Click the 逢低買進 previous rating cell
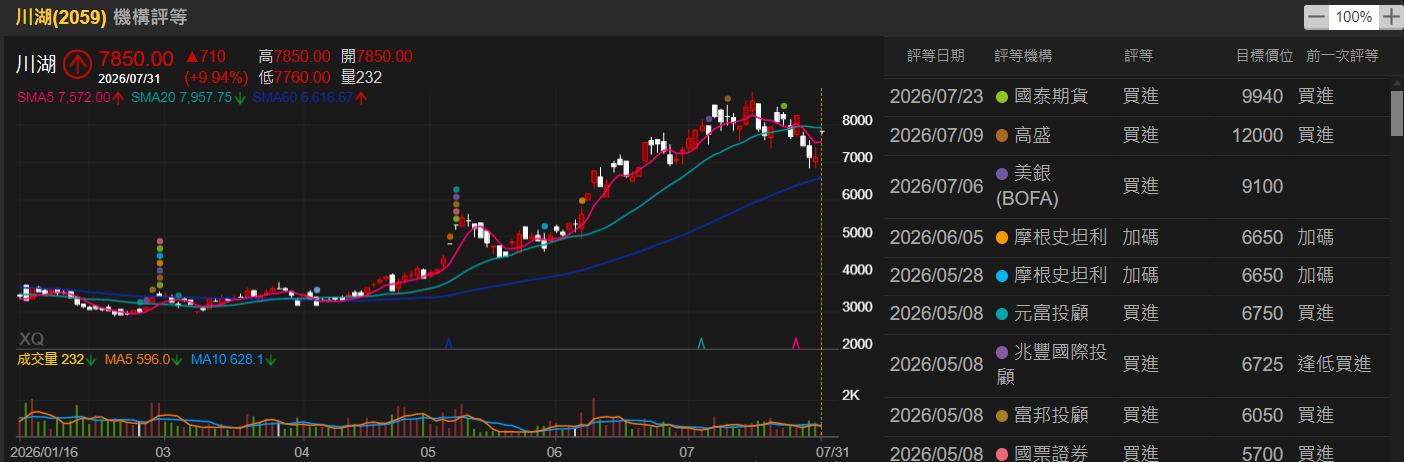Viewport: 1404px width, 462px height. (1334, 364)
